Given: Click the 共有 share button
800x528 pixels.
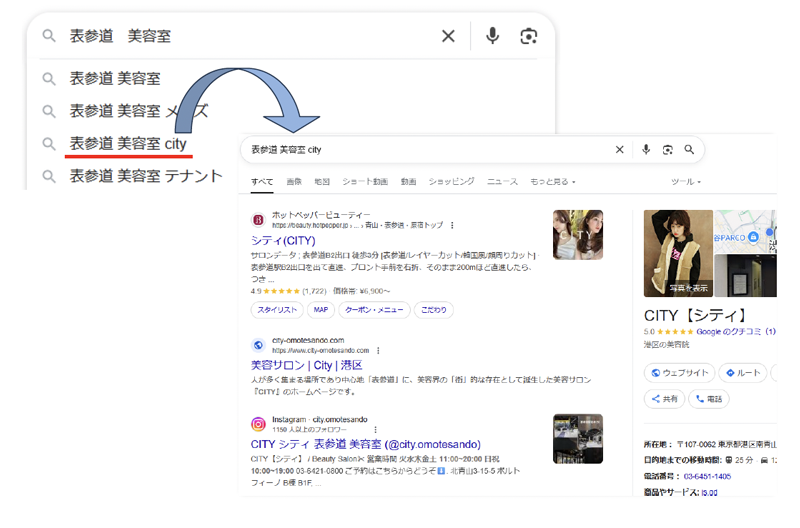Looking at the screenshot, I should tap(665, 399).
